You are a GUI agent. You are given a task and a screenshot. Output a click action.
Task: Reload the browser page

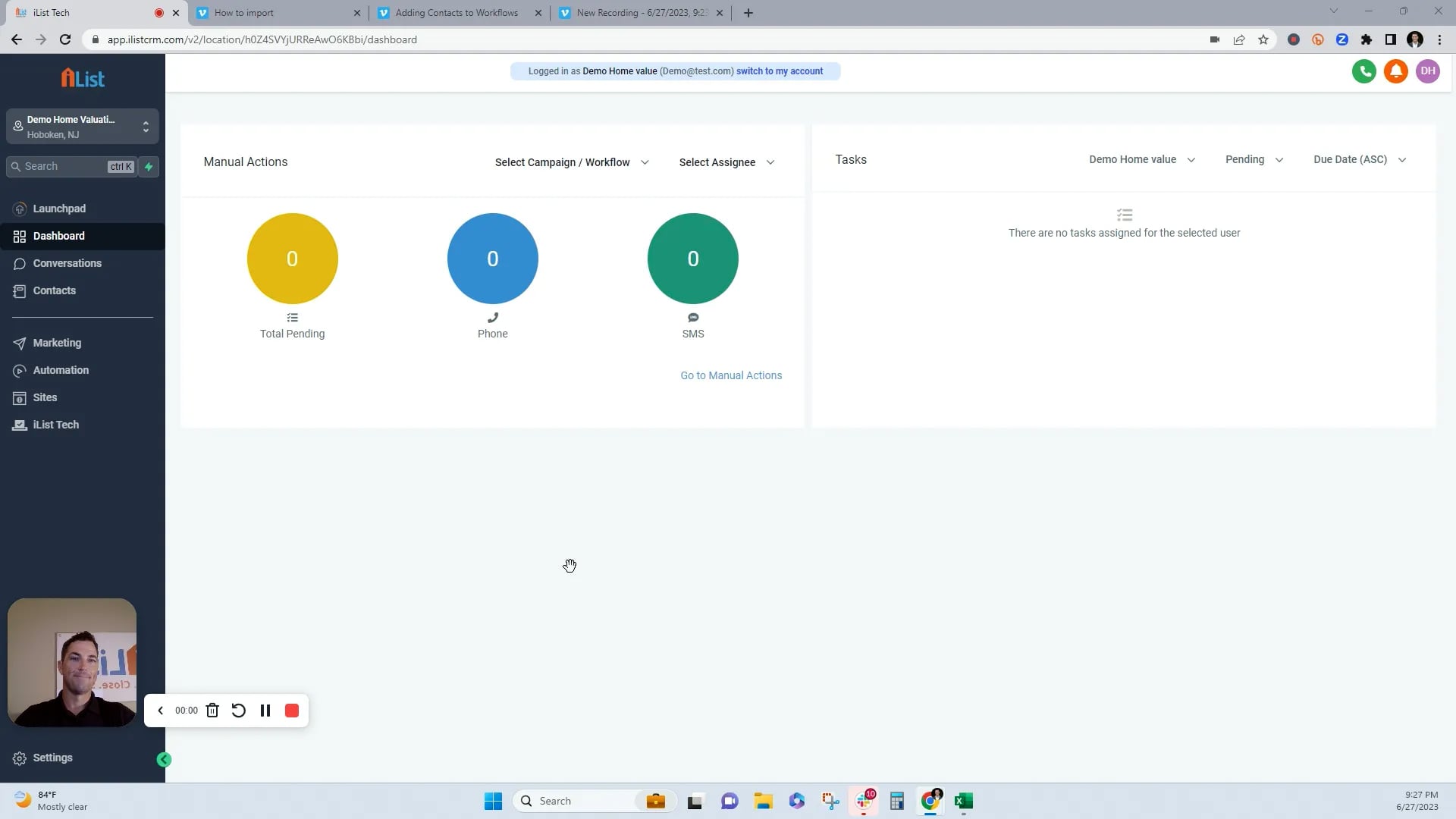click(65, 39)
